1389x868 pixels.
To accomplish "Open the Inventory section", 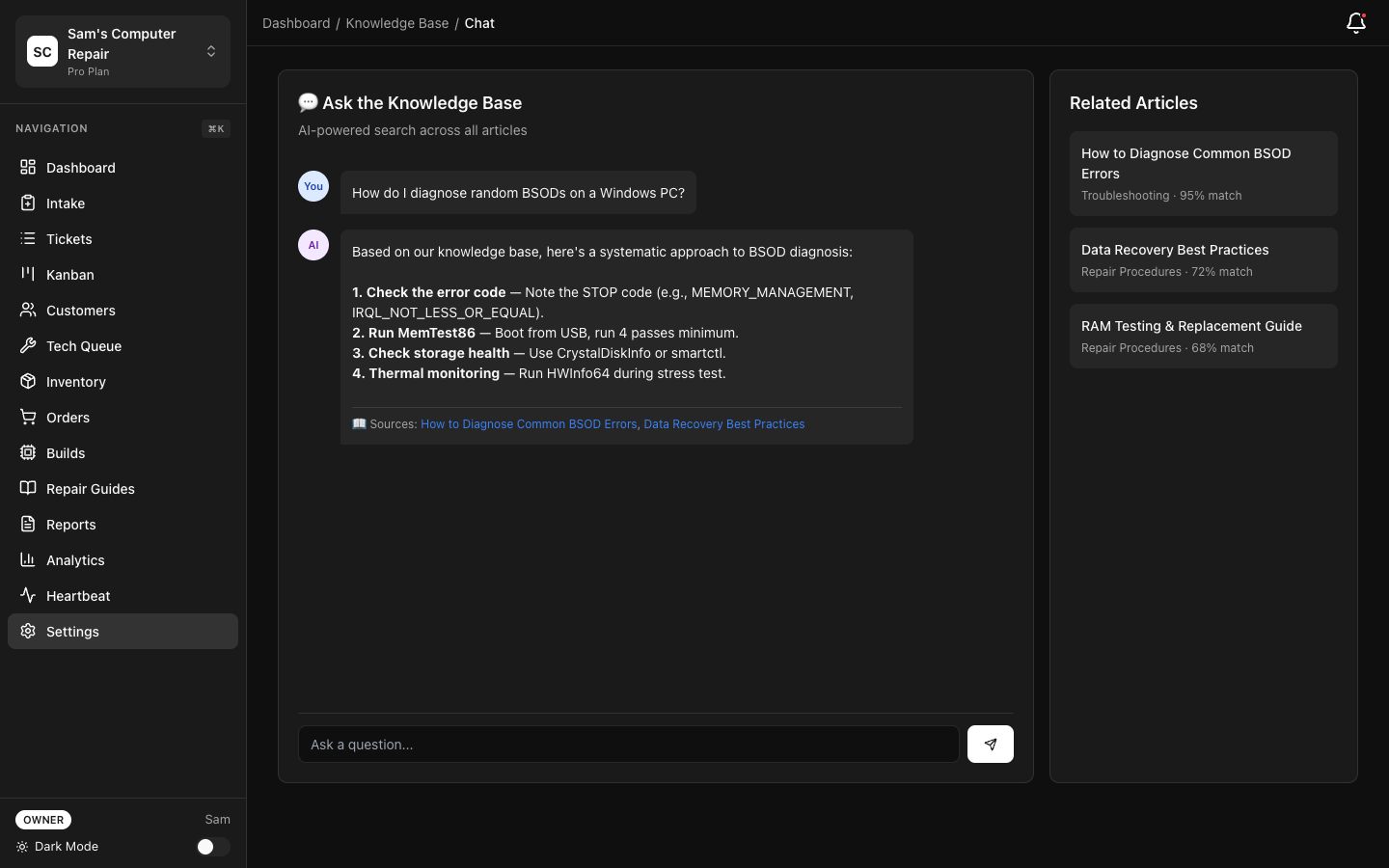I will point(75,381).
